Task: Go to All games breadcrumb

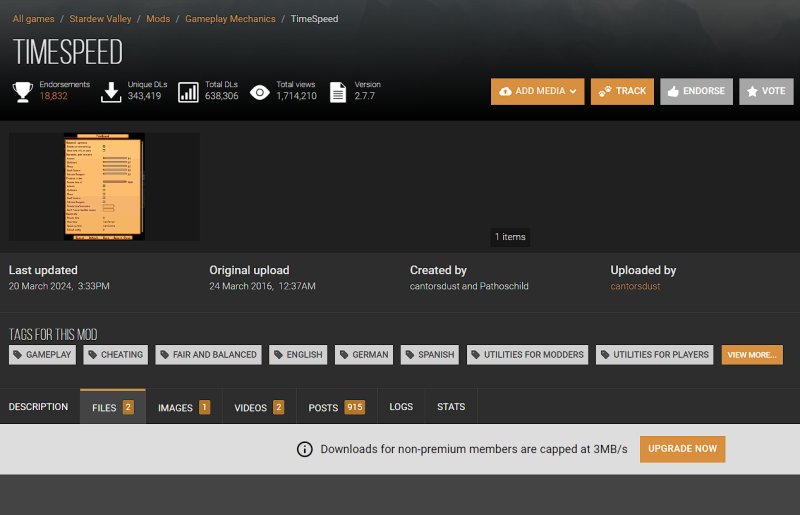Action: point(33,19)
